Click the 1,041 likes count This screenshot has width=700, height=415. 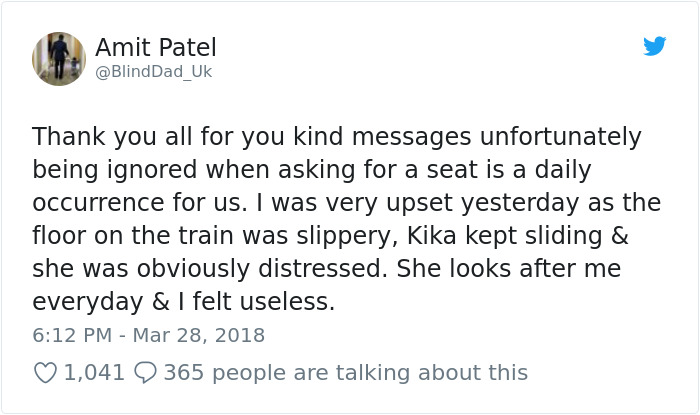click(x=94, y=373)
